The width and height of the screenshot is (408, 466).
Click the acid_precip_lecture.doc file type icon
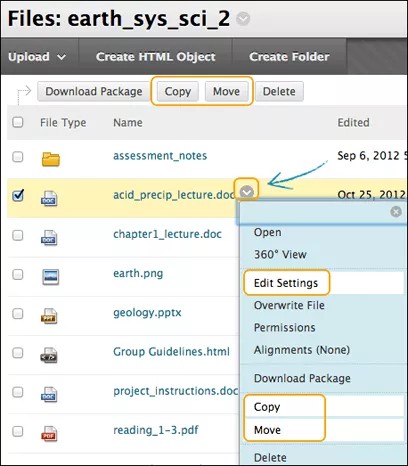click(49, 198)
